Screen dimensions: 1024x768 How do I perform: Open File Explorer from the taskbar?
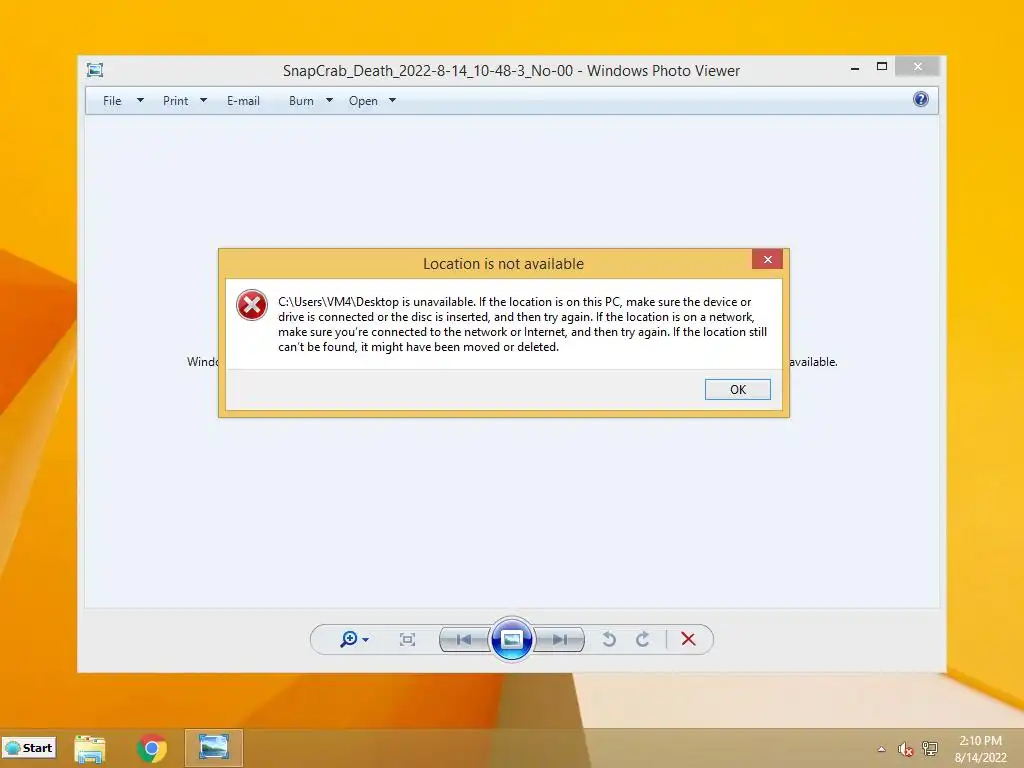[x=89, y=748]
